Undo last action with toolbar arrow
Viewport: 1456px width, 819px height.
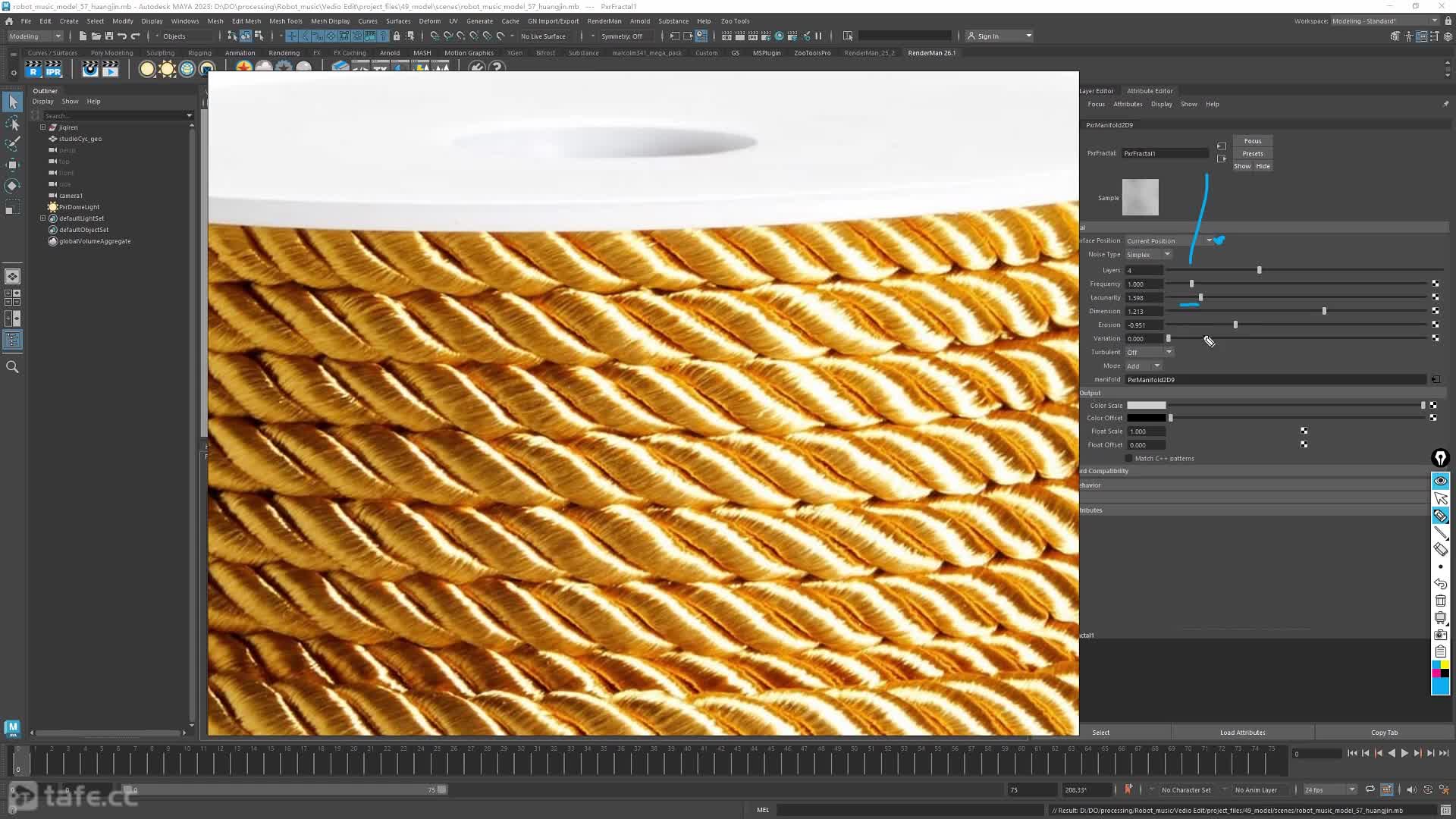coord(122,36)
